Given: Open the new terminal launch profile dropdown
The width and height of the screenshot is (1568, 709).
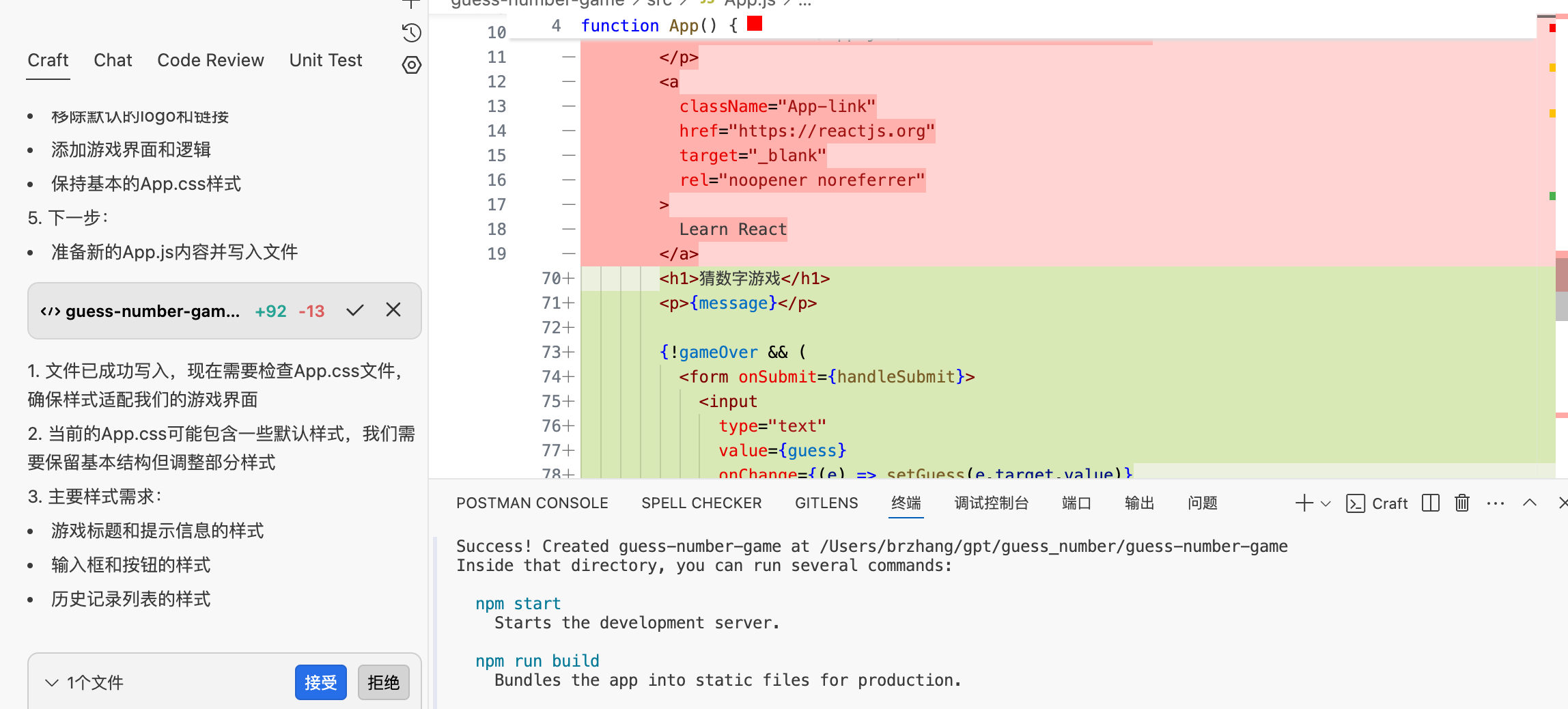Looking at the screenshot, I should [1326, 504].
